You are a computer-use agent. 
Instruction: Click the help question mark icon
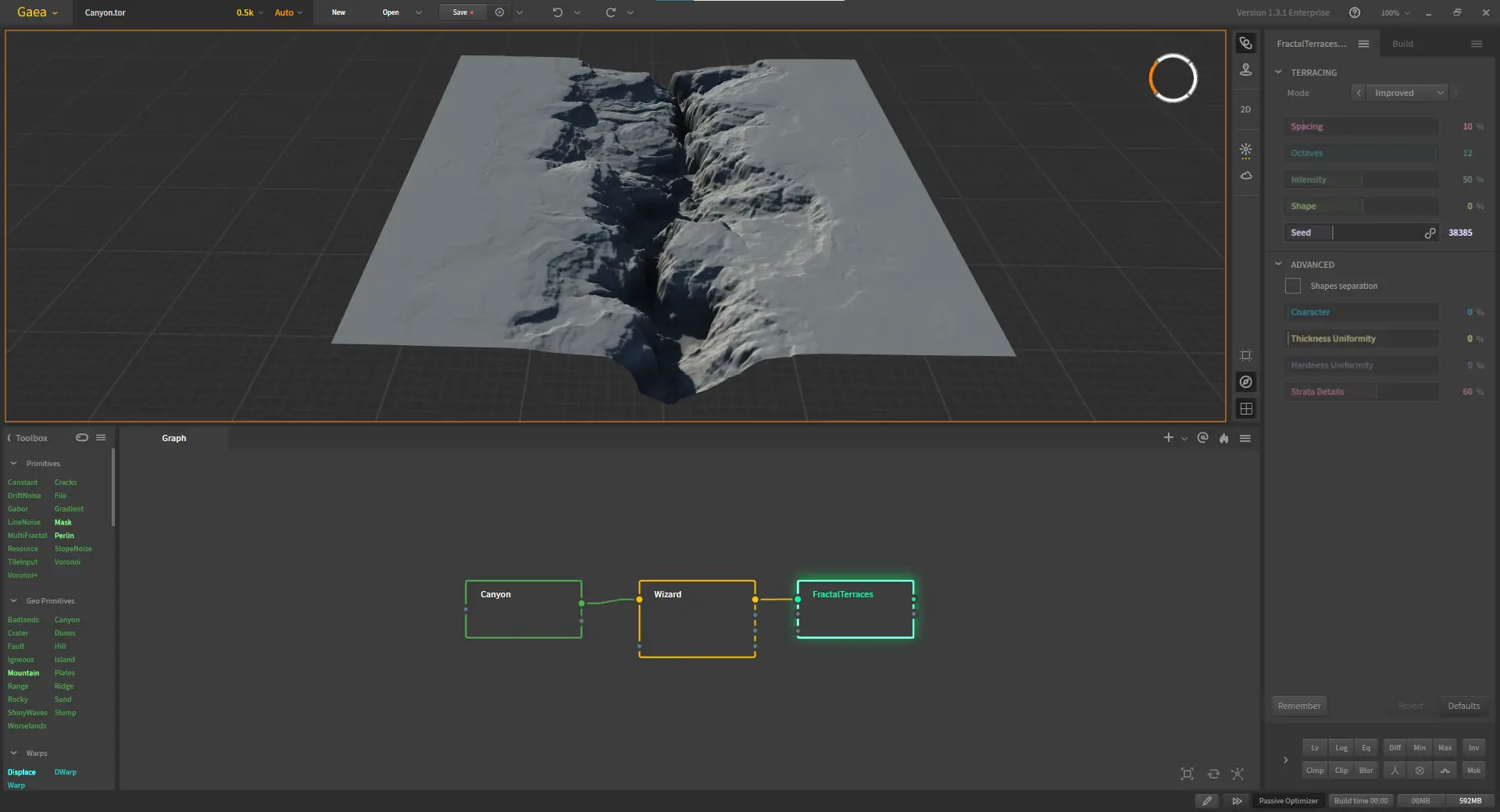1355,12
